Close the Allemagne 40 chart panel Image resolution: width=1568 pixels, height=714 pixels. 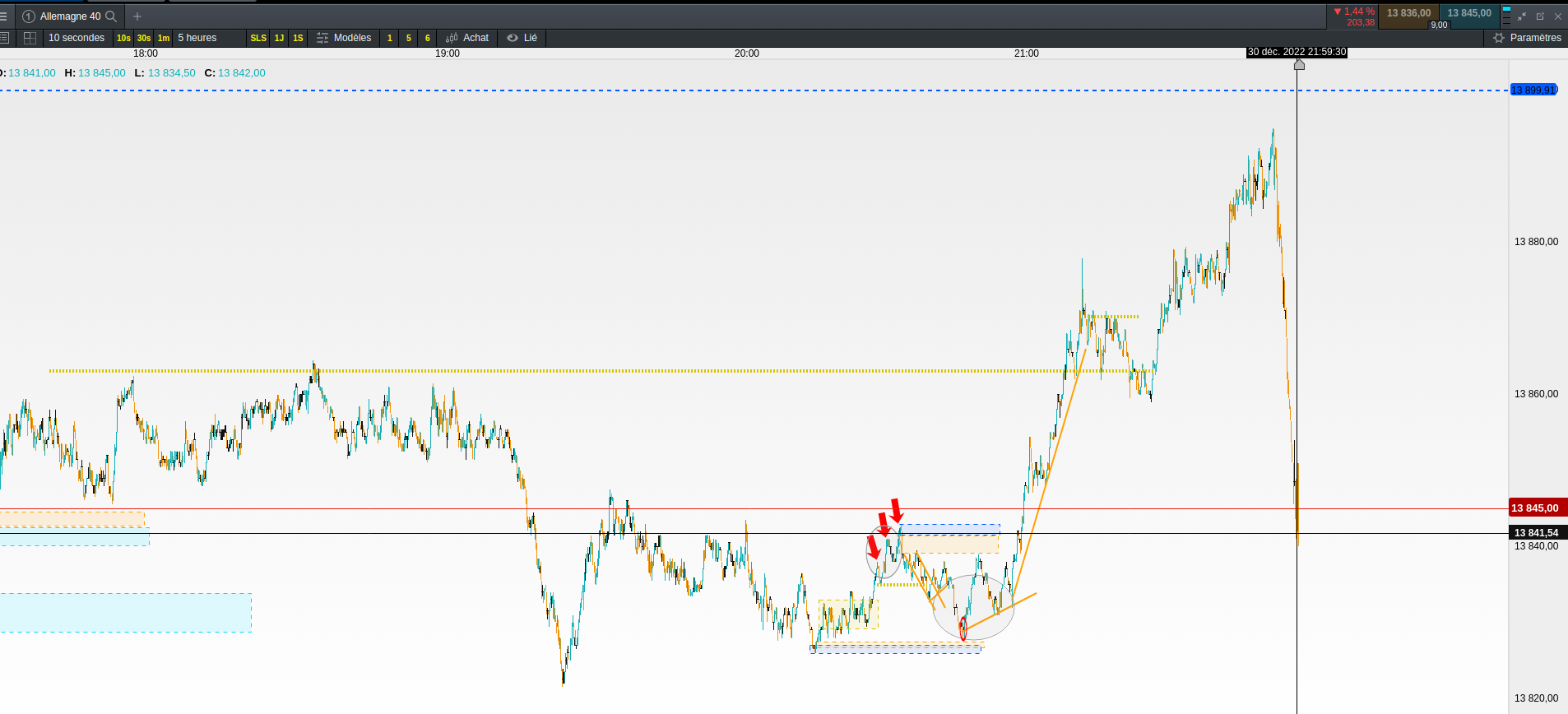coord(1557,16)
